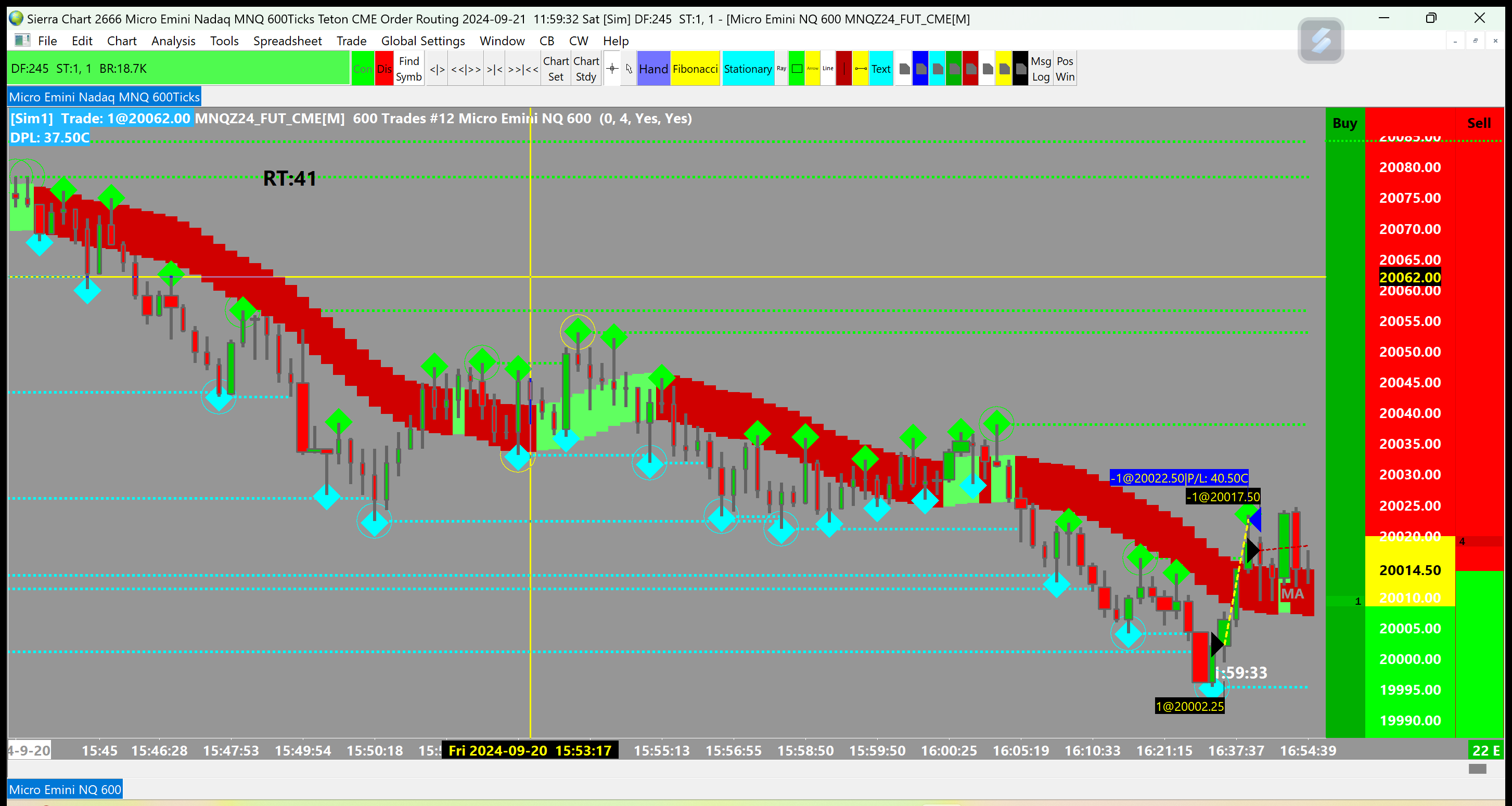Select the chart crosshair tool

tap(611, 69)
